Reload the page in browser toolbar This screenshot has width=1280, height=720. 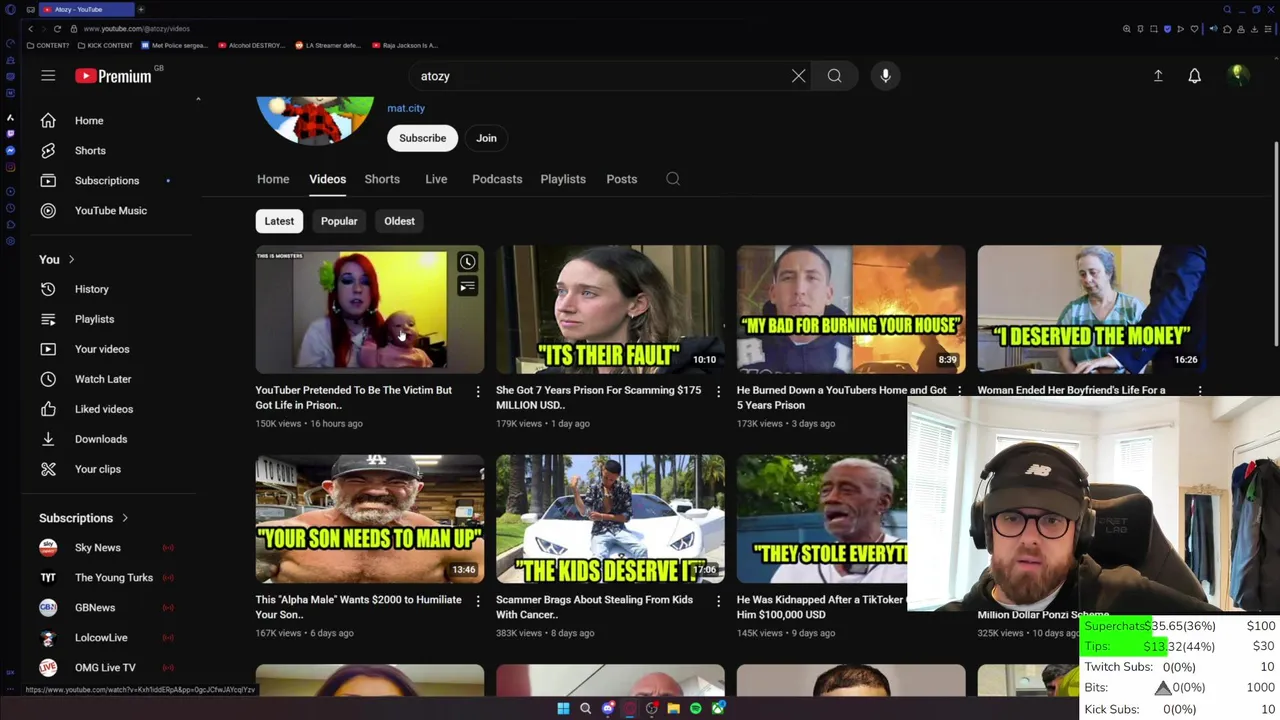pyautogui.click(x=57, y=29)
